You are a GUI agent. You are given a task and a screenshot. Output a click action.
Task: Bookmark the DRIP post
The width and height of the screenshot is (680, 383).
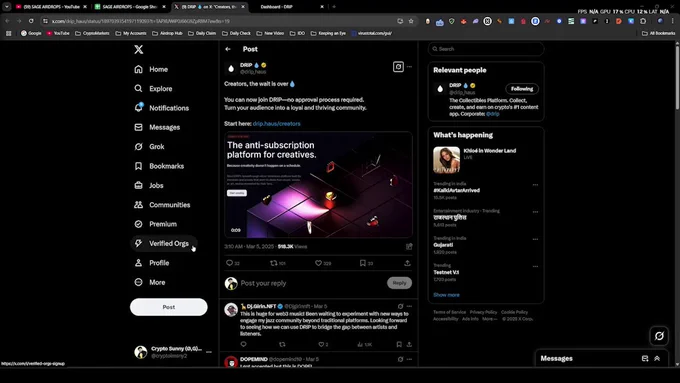363,263
